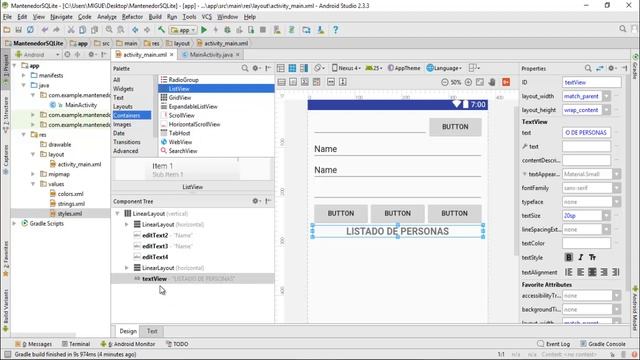This screenshot has width=640, height=360.
Task: Click the Make Project hammer icon
Action: tap(162, 30)
